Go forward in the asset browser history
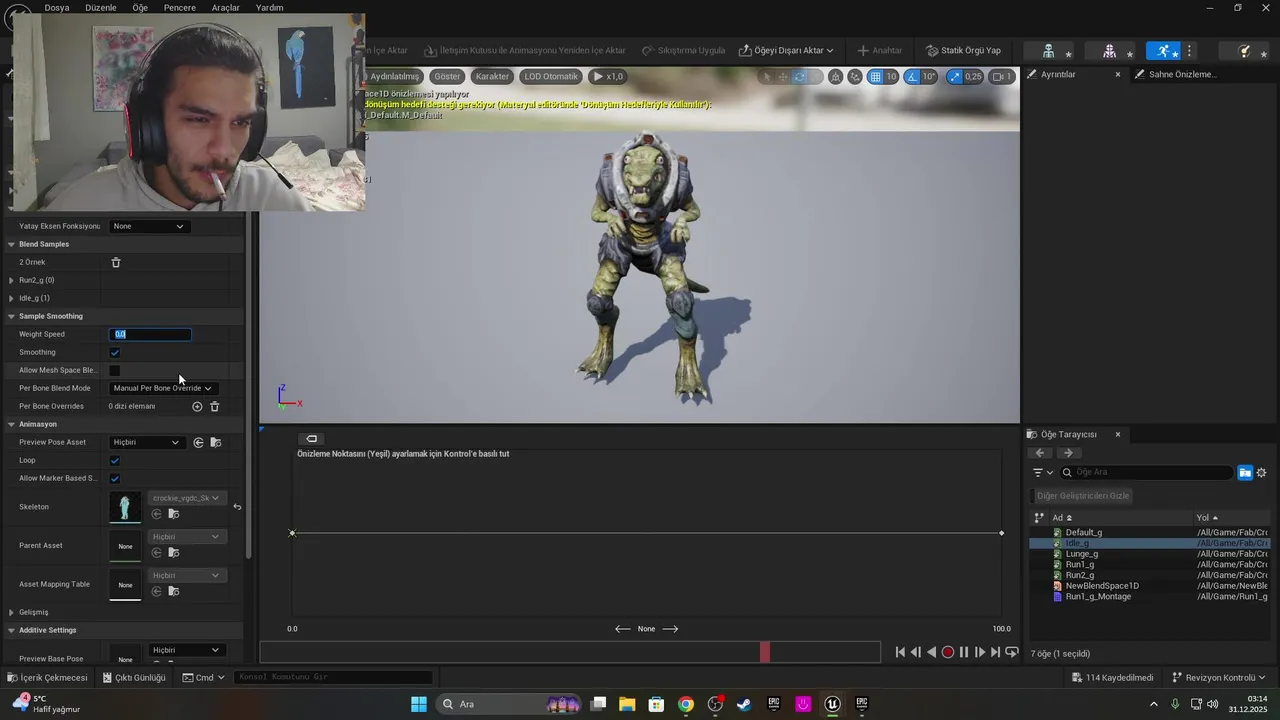Screen dimensions: 1280x720 coord(1068,453)
